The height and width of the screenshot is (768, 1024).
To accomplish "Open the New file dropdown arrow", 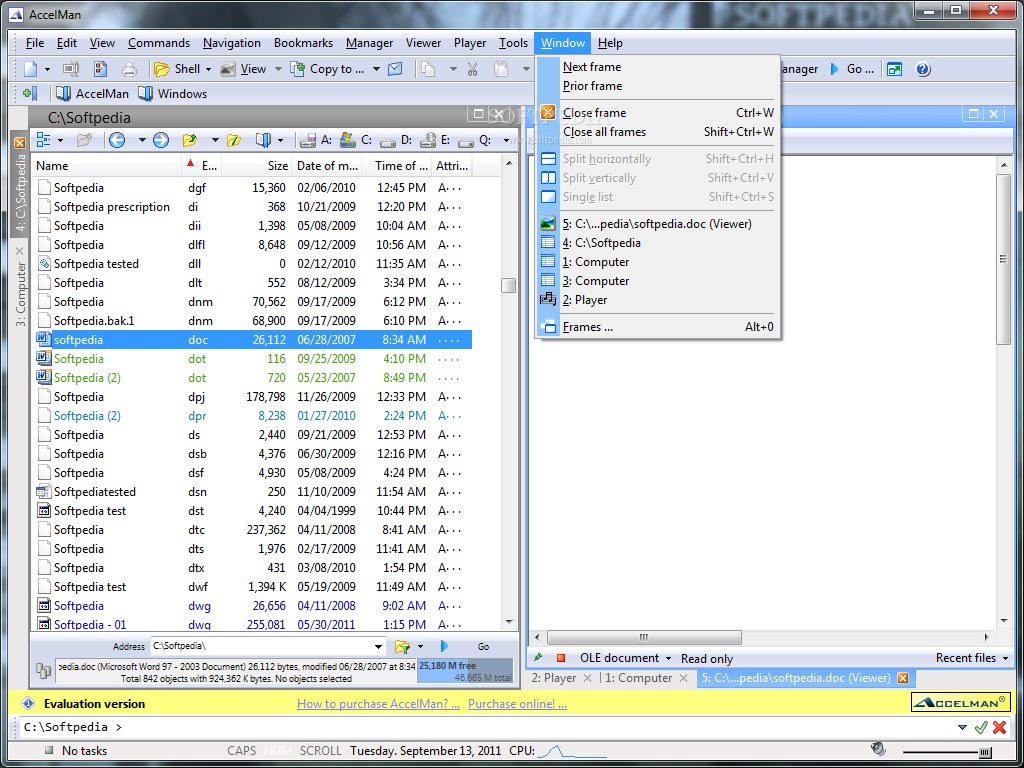I will click(x=47, y=69).
